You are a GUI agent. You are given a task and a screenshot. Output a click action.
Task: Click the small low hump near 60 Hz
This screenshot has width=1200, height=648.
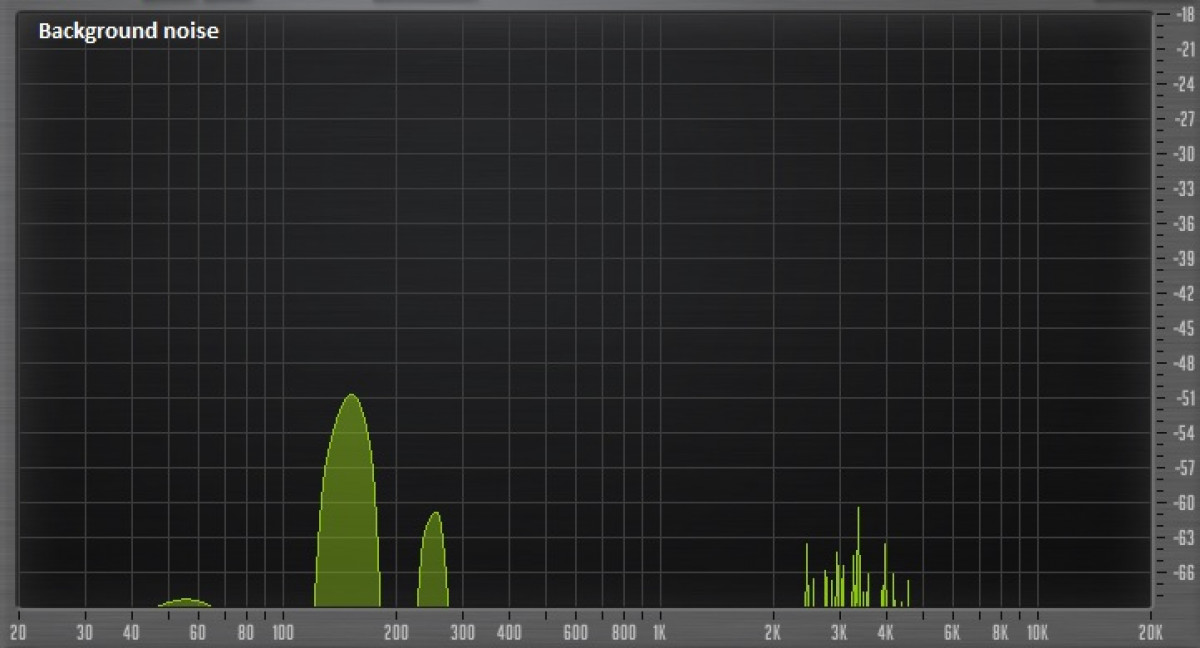point(185,601)
